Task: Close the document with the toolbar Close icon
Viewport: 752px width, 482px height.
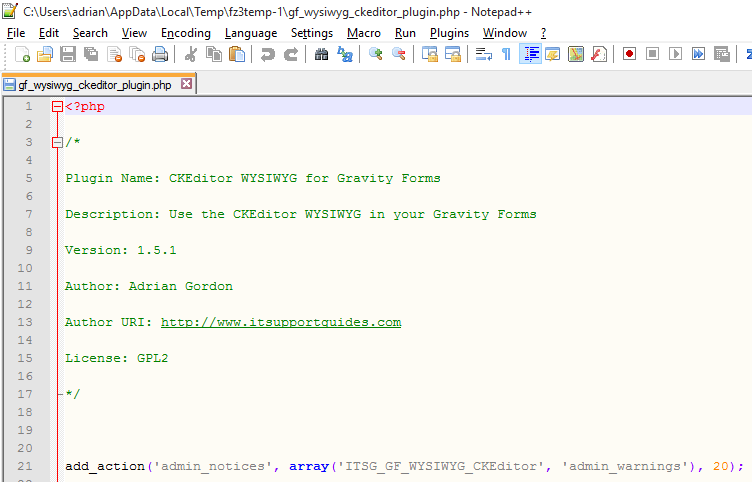Action: [114, 54]
